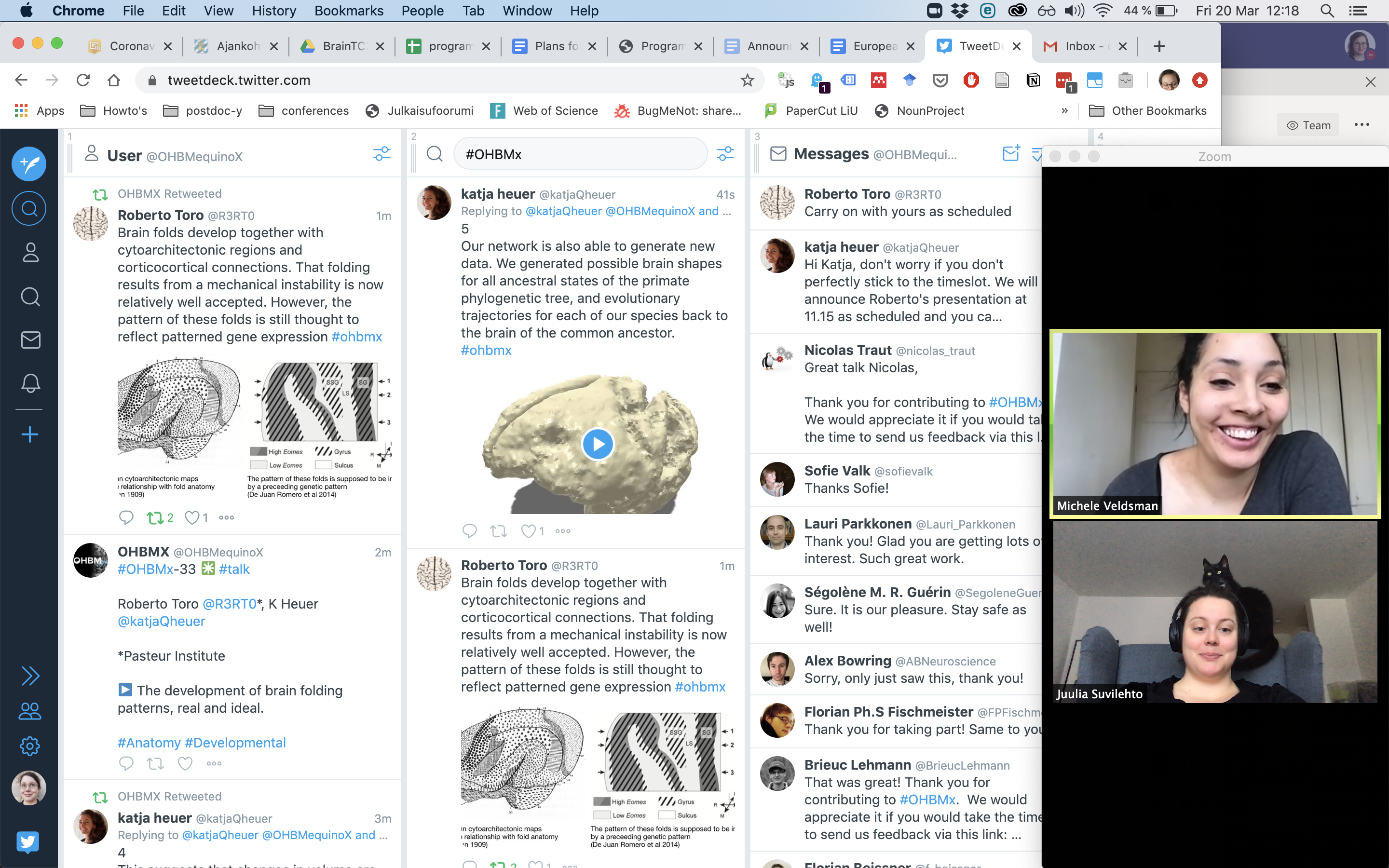Open User column filter options
Image resolution: width=1389 pixels, height=868 pixels.
click(x=381, y=154)
